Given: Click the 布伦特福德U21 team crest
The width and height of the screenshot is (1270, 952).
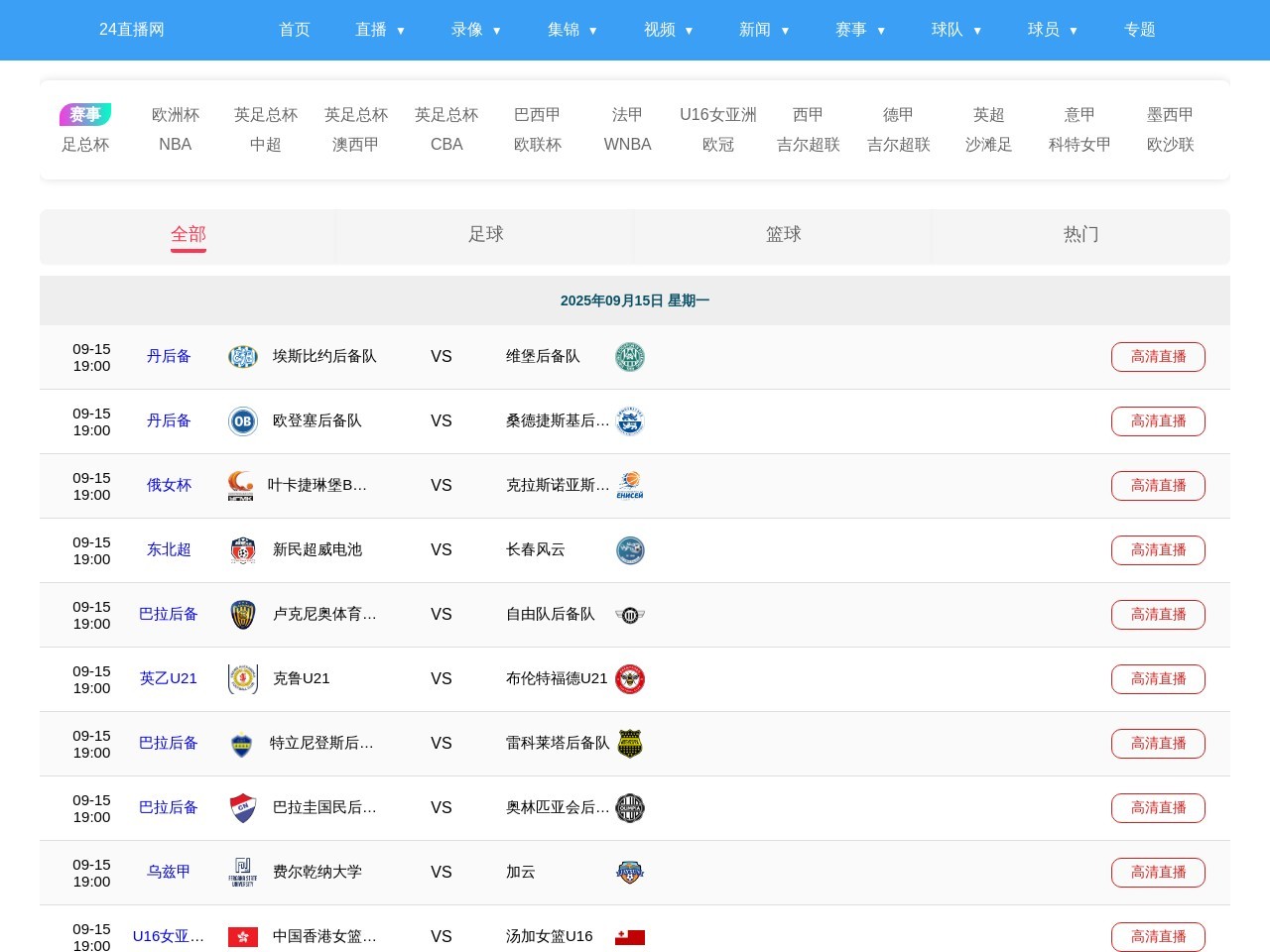Looking at the screenshot, I should tap(630, 679).
